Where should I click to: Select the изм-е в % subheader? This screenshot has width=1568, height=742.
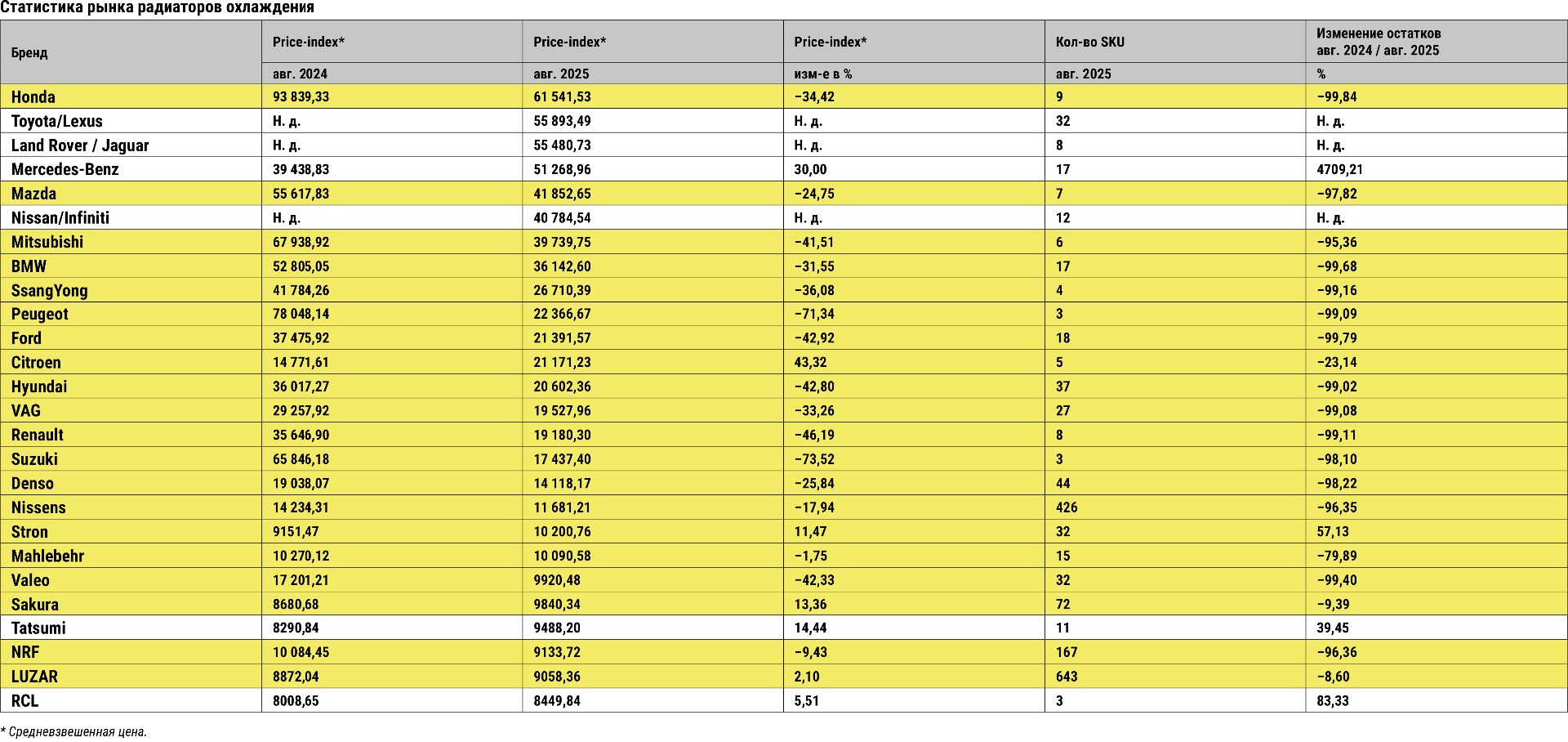point(822,74)
